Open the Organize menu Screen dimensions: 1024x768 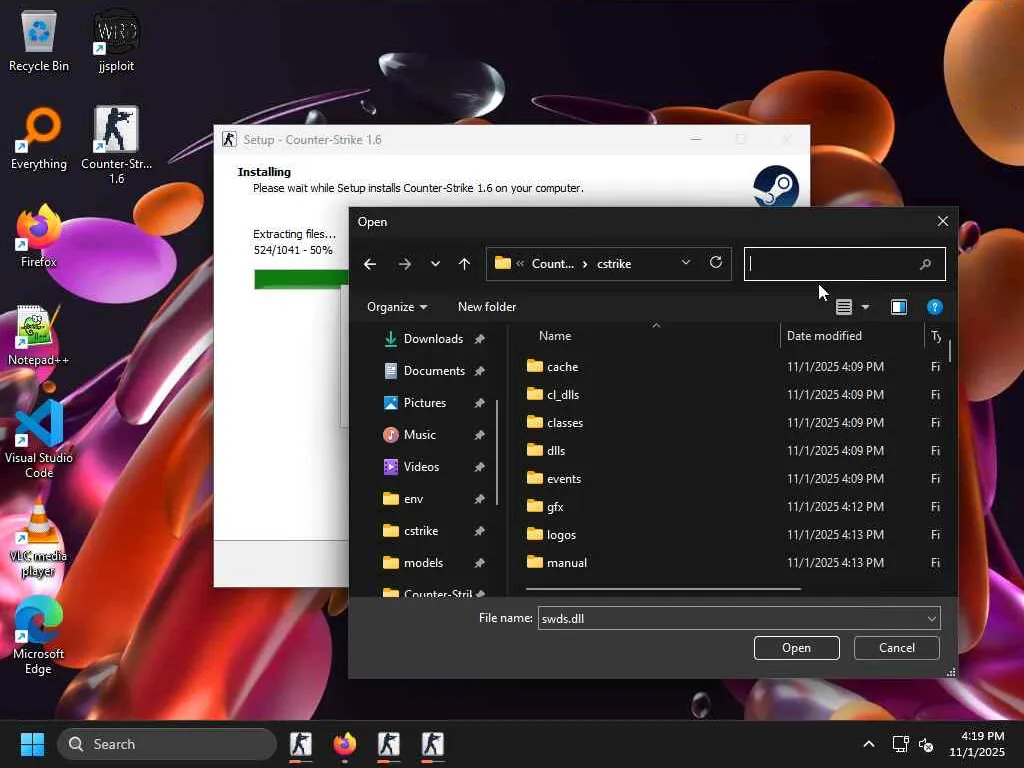pos(397,307)
